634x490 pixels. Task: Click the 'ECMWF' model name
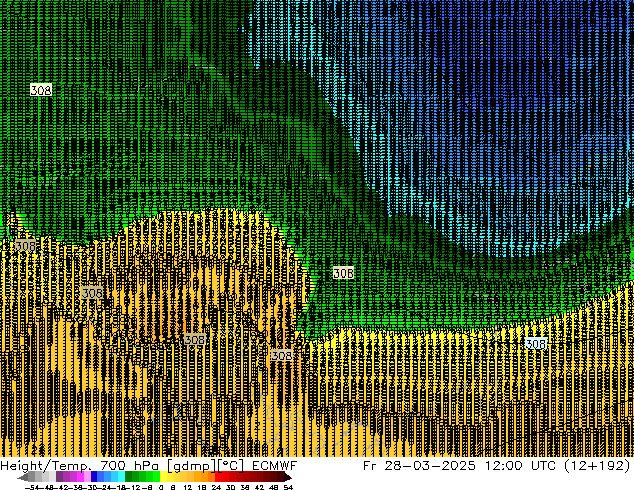click(275, 465)
